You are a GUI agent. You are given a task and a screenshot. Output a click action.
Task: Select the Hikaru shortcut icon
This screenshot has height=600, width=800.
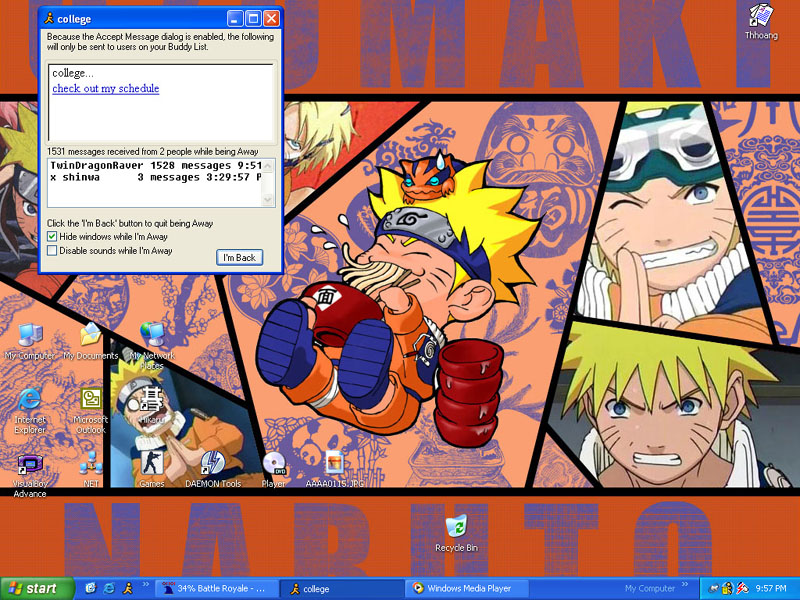pyautogui.click(x=152, y=406)
